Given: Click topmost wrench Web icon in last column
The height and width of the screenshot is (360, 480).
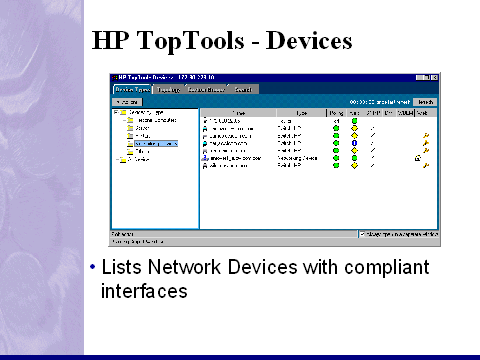Looking at the screenshot, I should click(x=426, y=135).
